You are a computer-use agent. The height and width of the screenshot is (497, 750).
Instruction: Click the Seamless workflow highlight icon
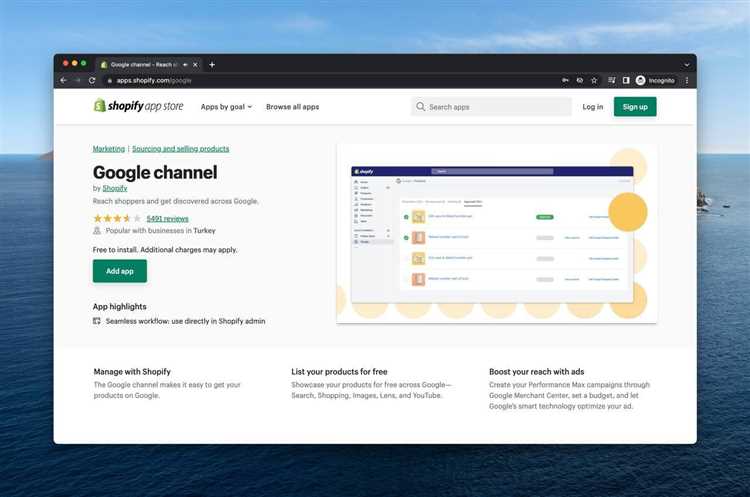pos(97,321)
